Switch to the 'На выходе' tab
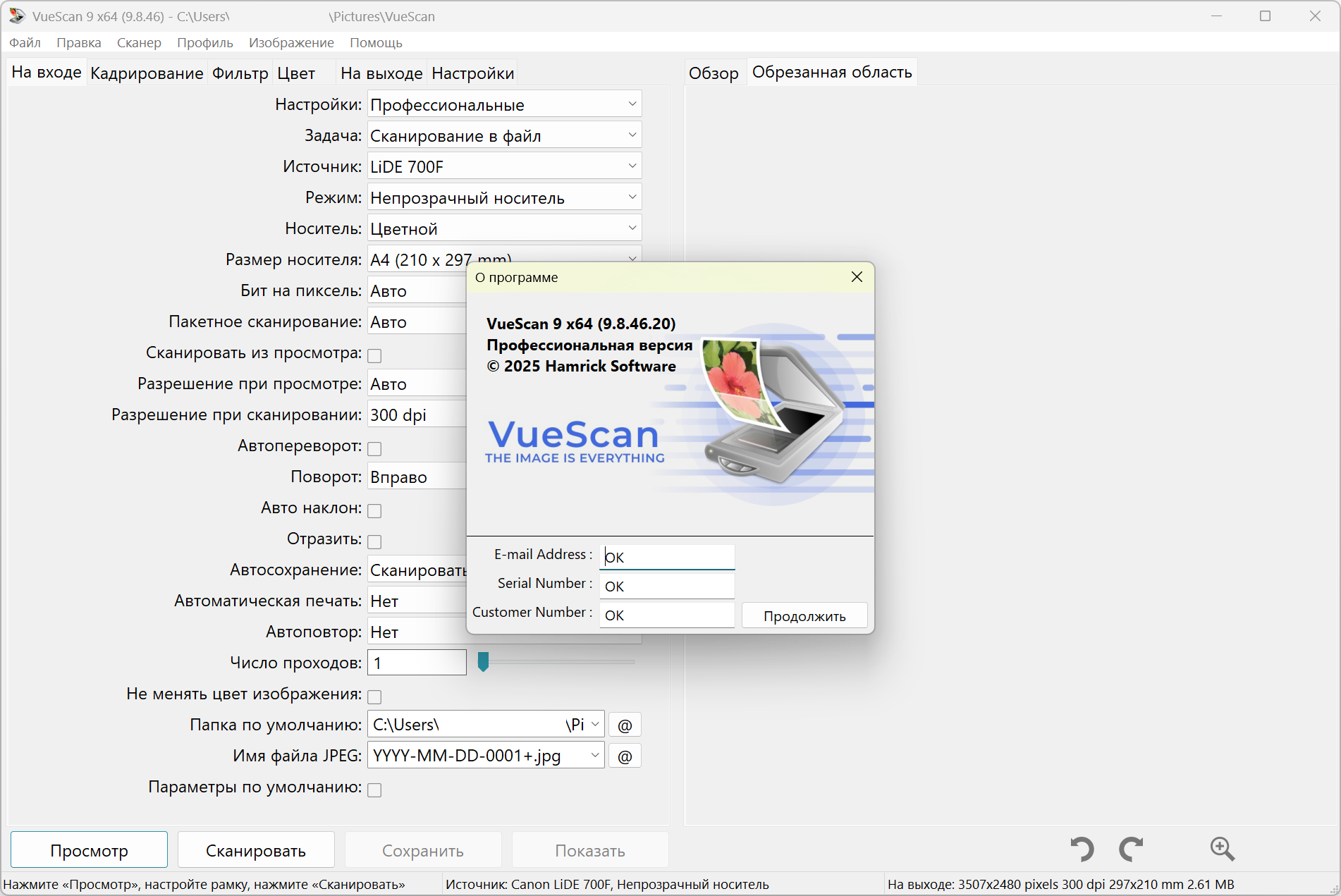This screenshot has height=896, width=1341. point(381,73)
